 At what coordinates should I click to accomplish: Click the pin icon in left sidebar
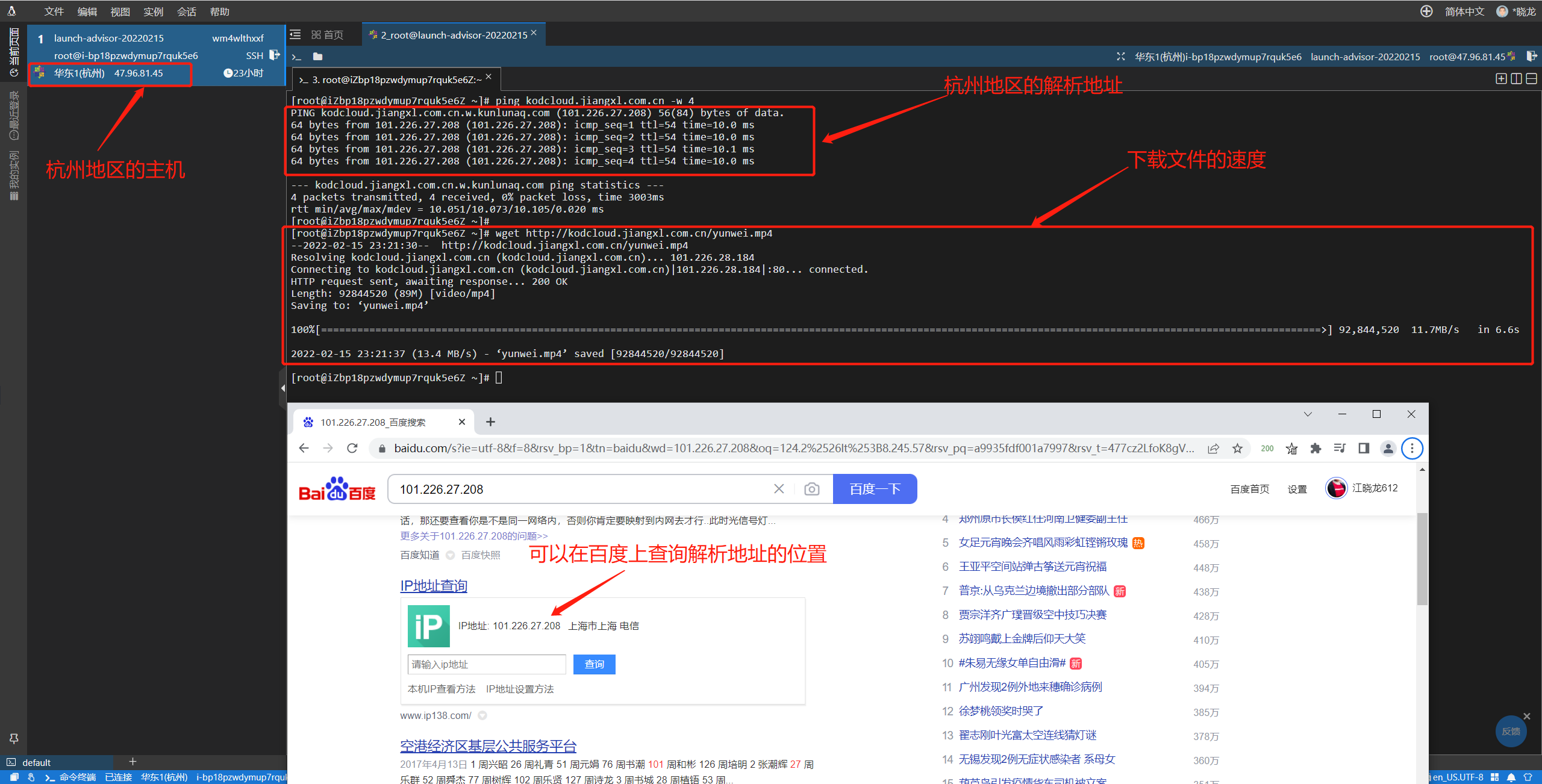[14, 738]
